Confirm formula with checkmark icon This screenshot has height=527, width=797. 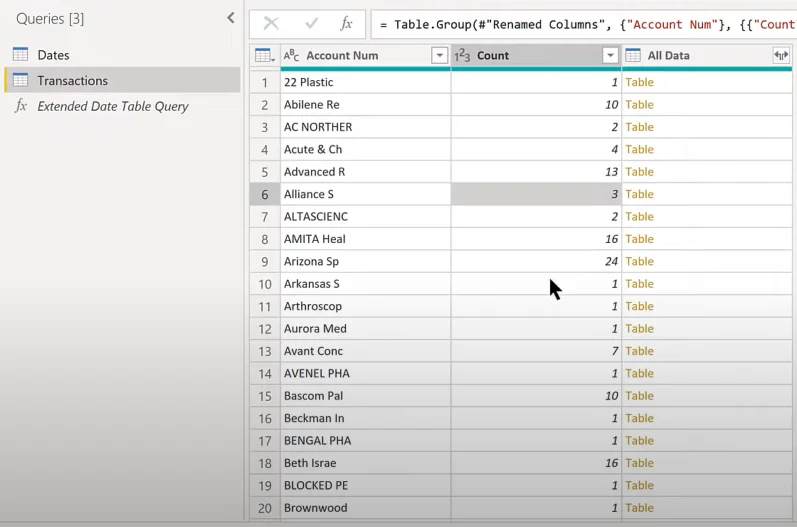(x=311, y=23)
